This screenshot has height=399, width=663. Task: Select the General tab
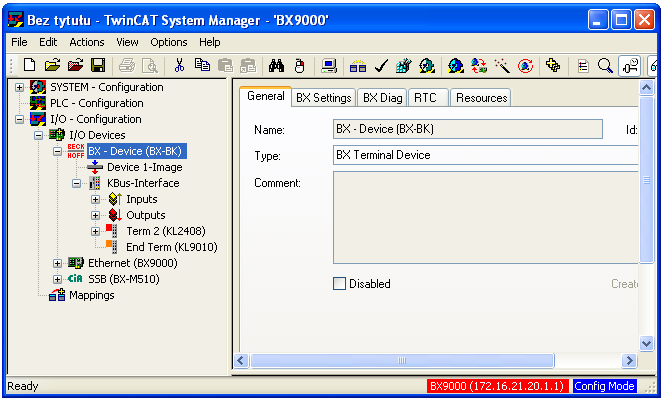pos(266,96)
